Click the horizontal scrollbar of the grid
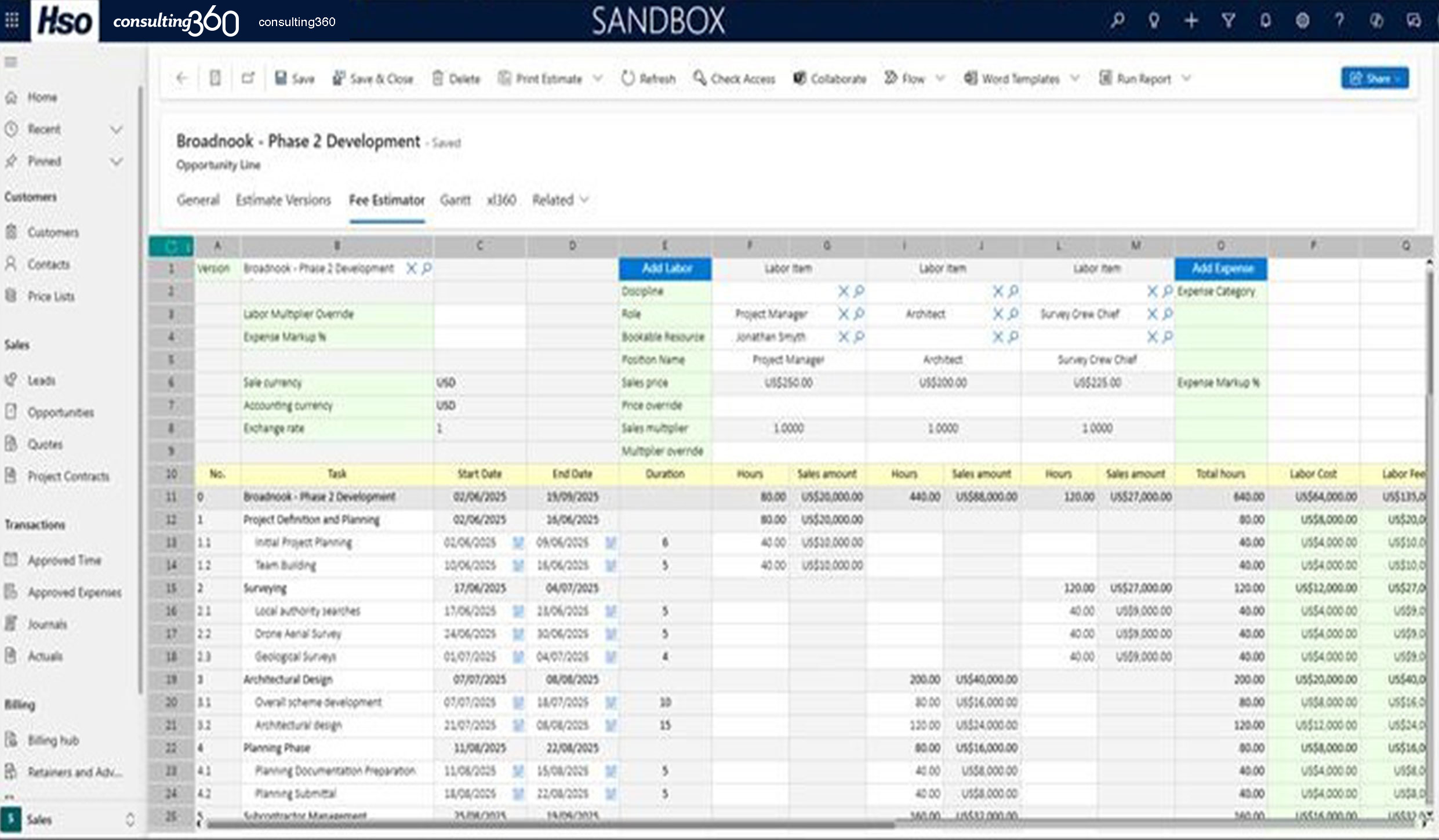 click(551, 824)
